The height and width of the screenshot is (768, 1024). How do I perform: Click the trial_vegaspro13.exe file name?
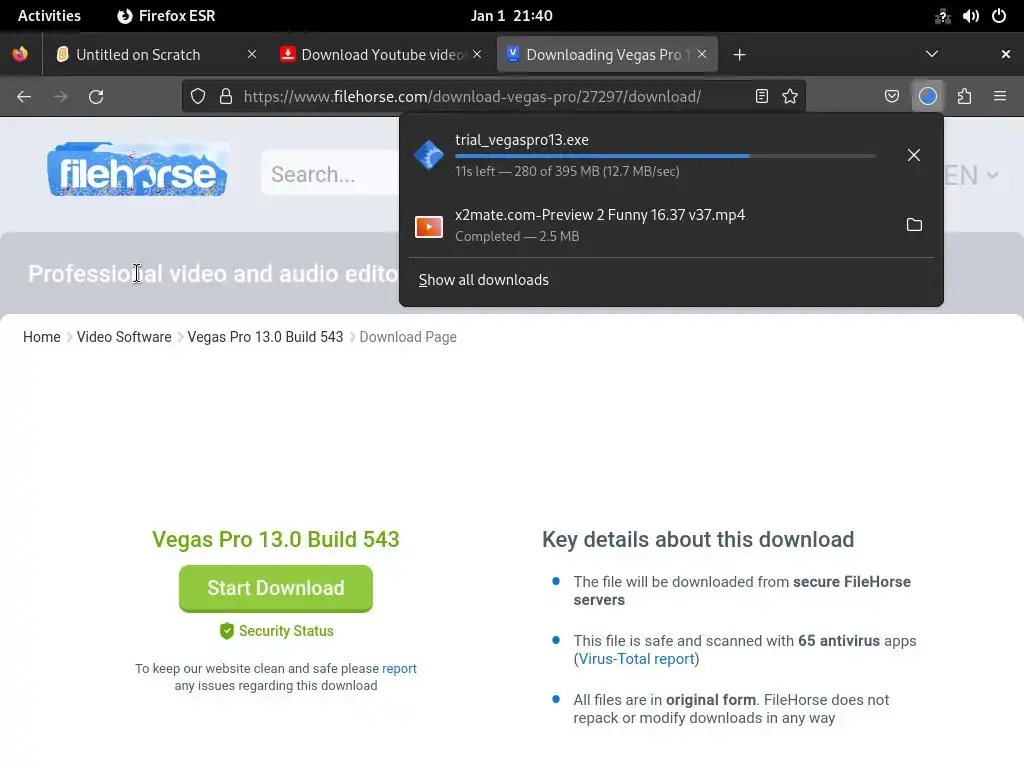coord(522,140)
